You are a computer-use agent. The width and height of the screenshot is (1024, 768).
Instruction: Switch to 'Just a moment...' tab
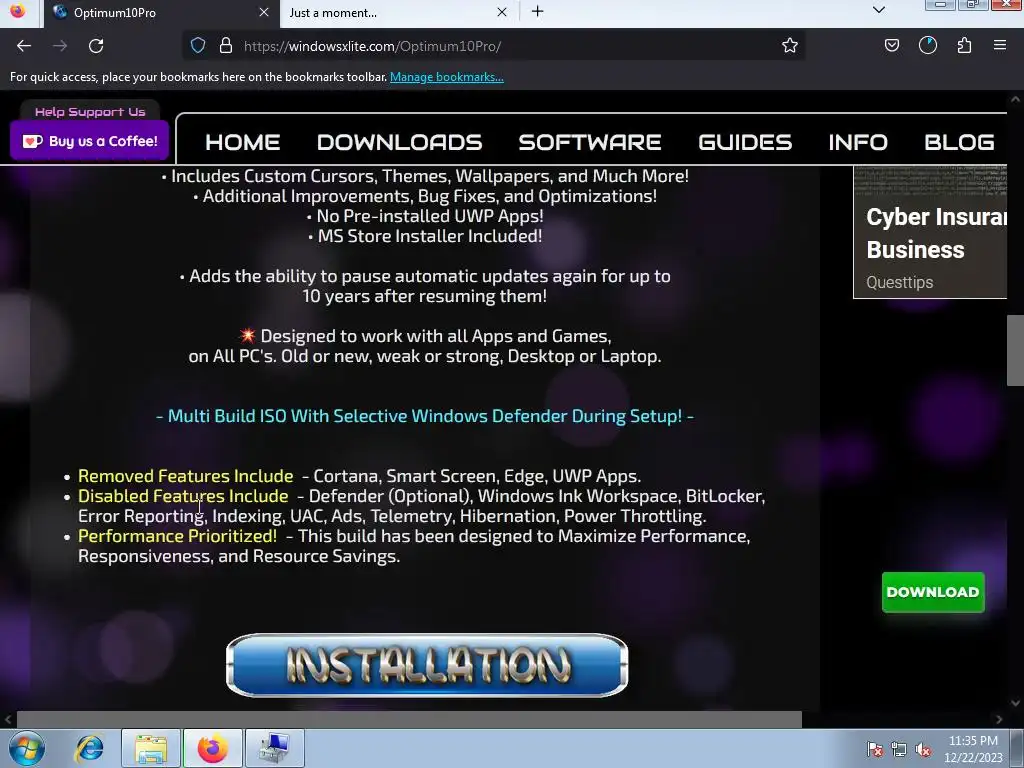coord(398,12)
